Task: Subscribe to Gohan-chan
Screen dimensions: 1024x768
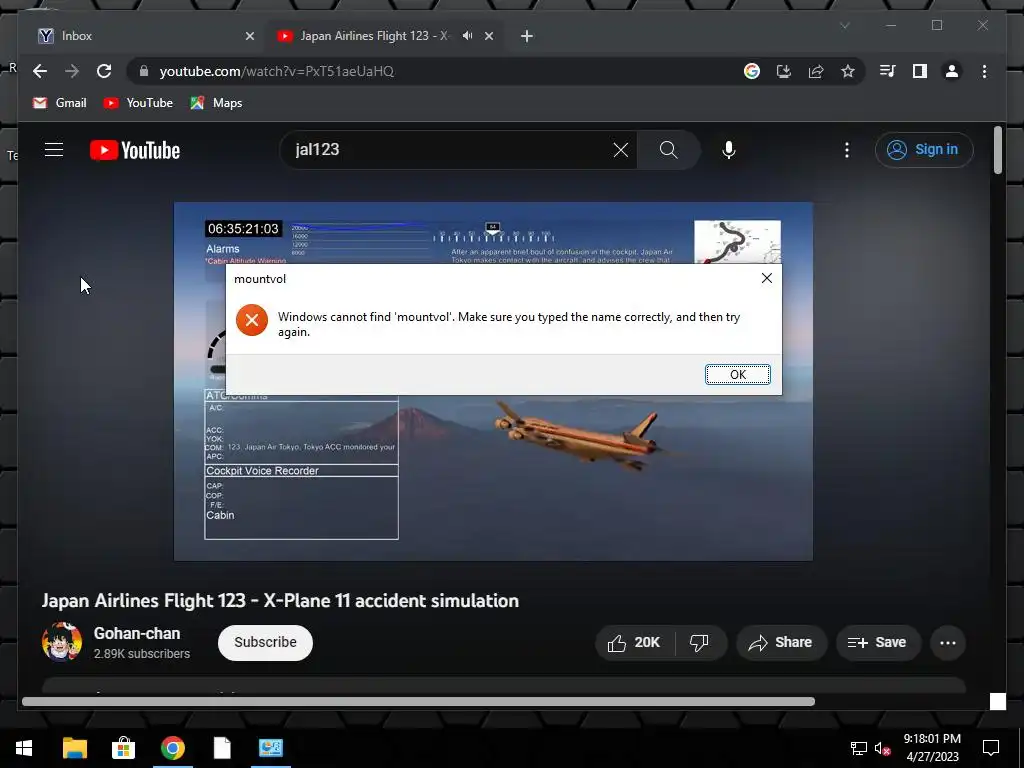Action: pyautogui.click(x=265, y=643)
